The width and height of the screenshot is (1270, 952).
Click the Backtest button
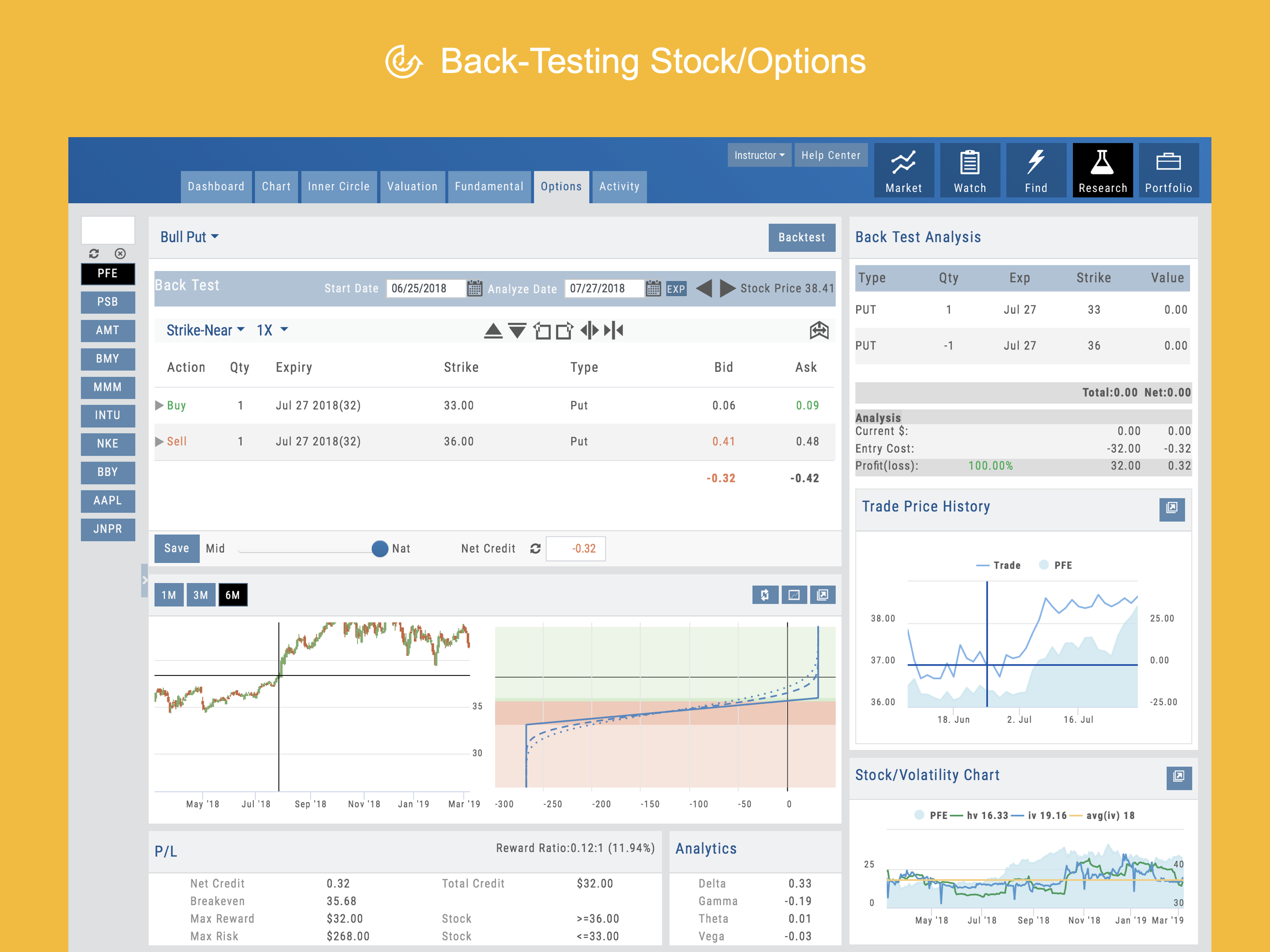(x=801, y=237)
